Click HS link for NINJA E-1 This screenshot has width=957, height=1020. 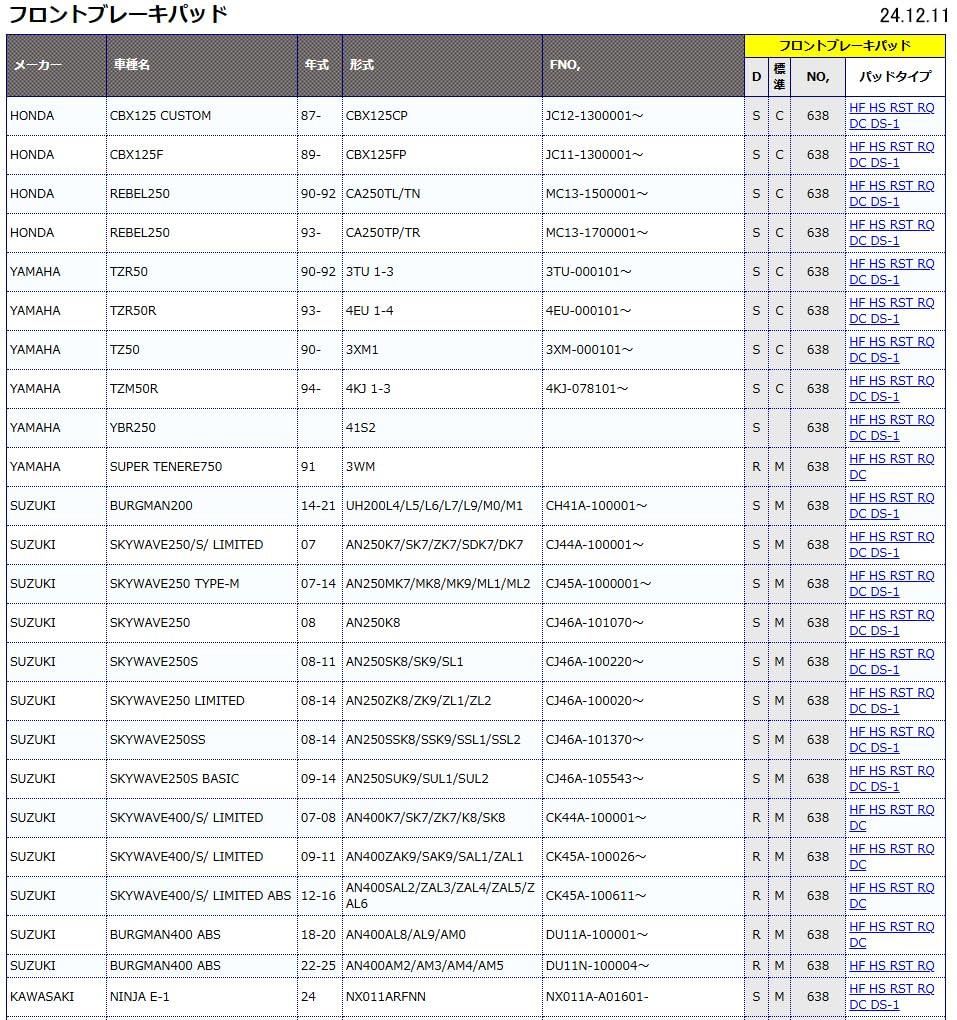pos(876,989)
